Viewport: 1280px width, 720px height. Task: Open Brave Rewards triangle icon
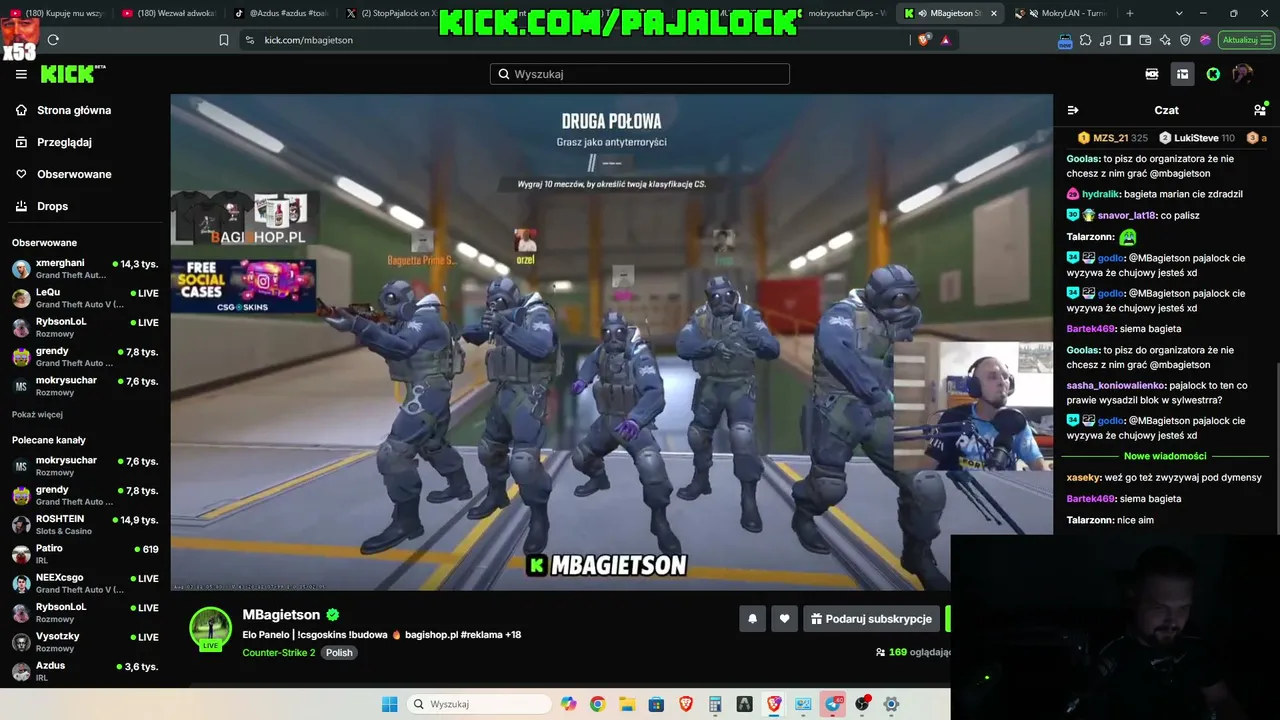pos(945,40)
